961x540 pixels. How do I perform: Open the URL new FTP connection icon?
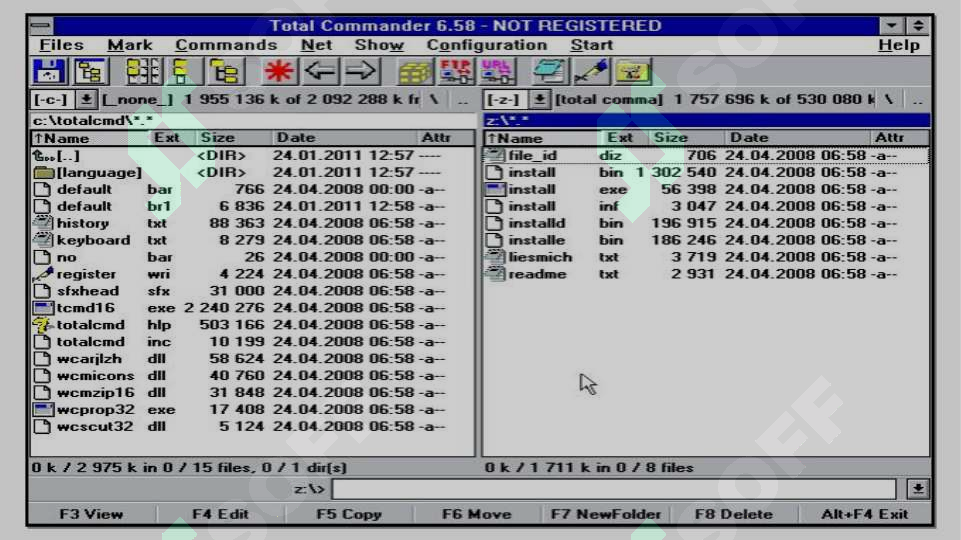pos(496,71)
